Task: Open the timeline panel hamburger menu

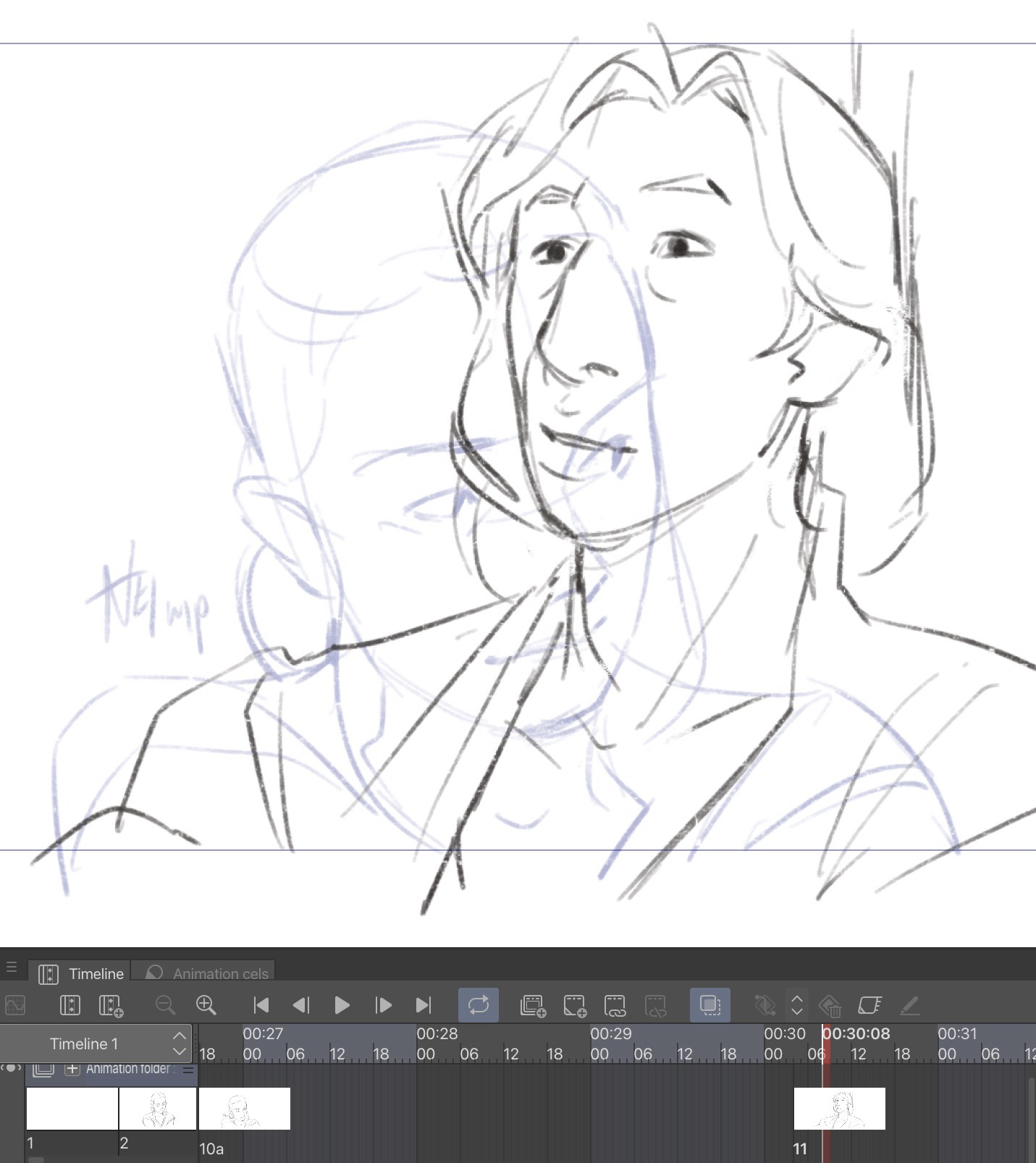Action: (12, 967)
